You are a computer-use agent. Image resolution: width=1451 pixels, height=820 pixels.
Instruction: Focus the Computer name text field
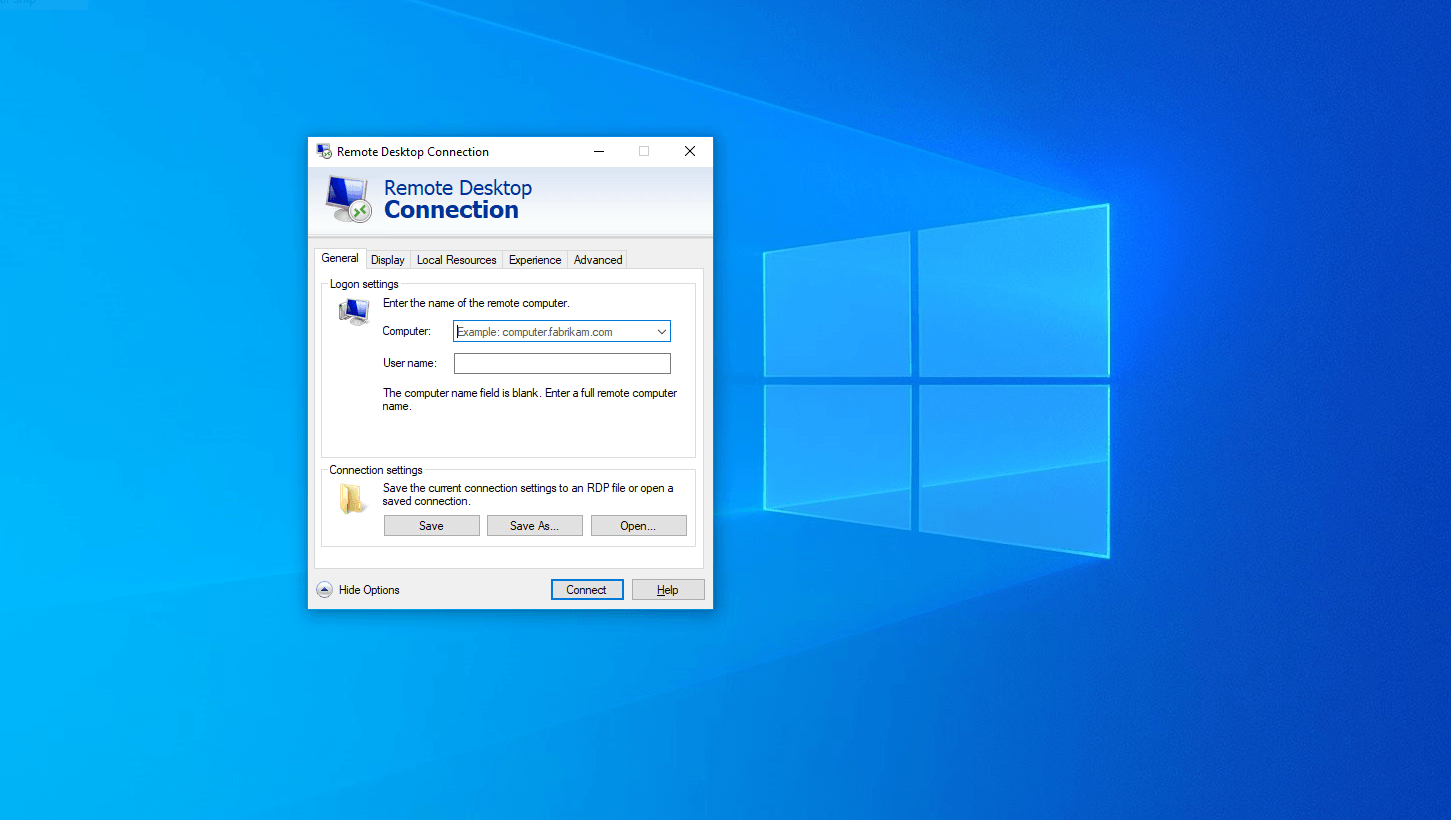[550, 332]
